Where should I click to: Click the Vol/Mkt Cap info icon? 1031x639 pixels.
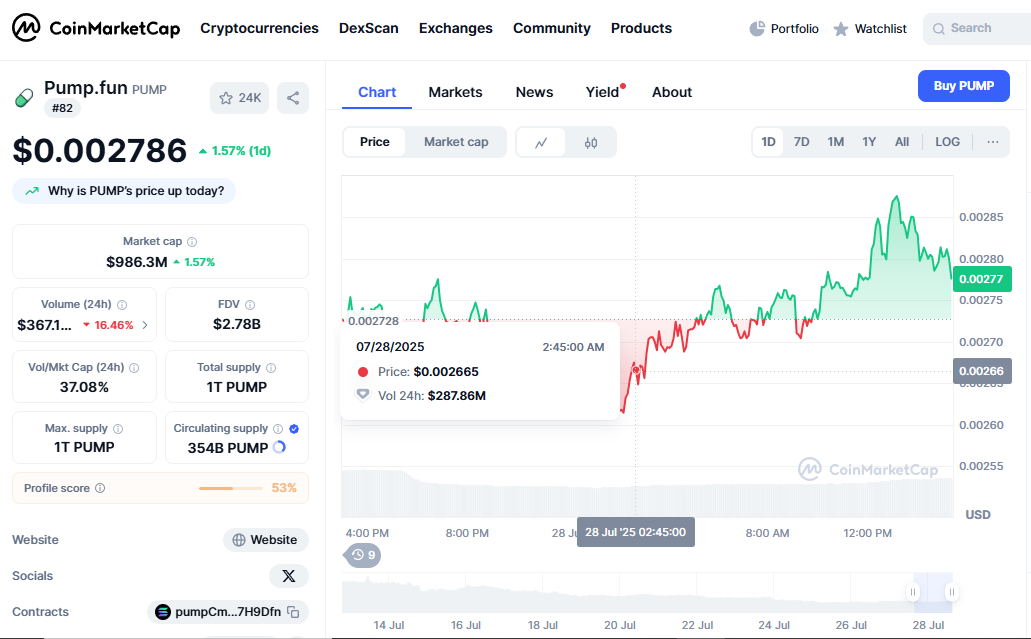point(134,367)
